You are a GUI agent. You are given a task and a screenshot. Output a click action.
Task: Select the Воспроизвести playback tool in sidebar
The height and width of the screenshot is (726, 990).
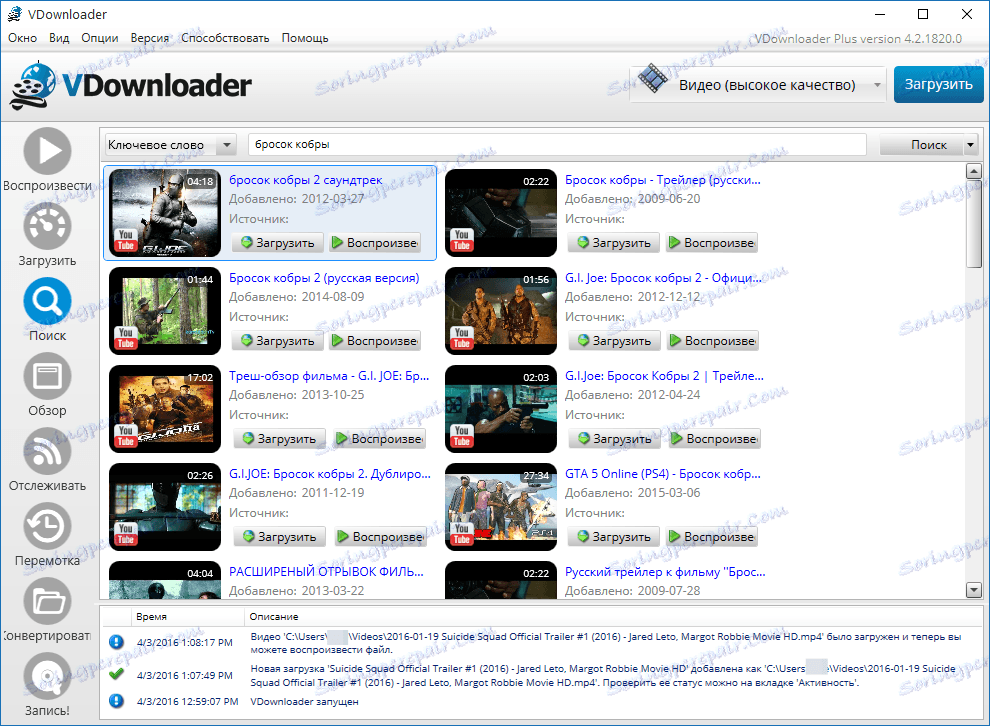point(47,151)
